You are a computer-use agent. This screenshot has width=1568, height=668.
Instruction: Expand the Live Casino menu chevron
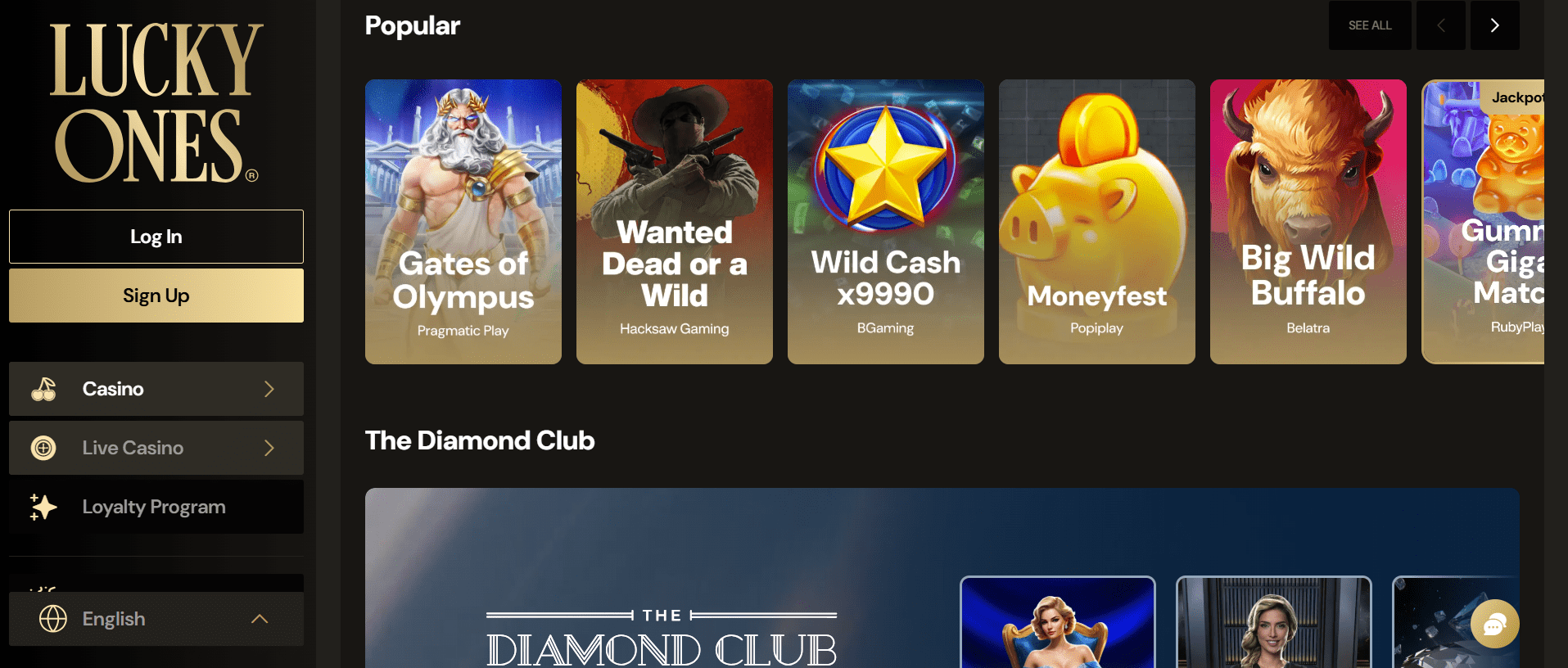269,448
